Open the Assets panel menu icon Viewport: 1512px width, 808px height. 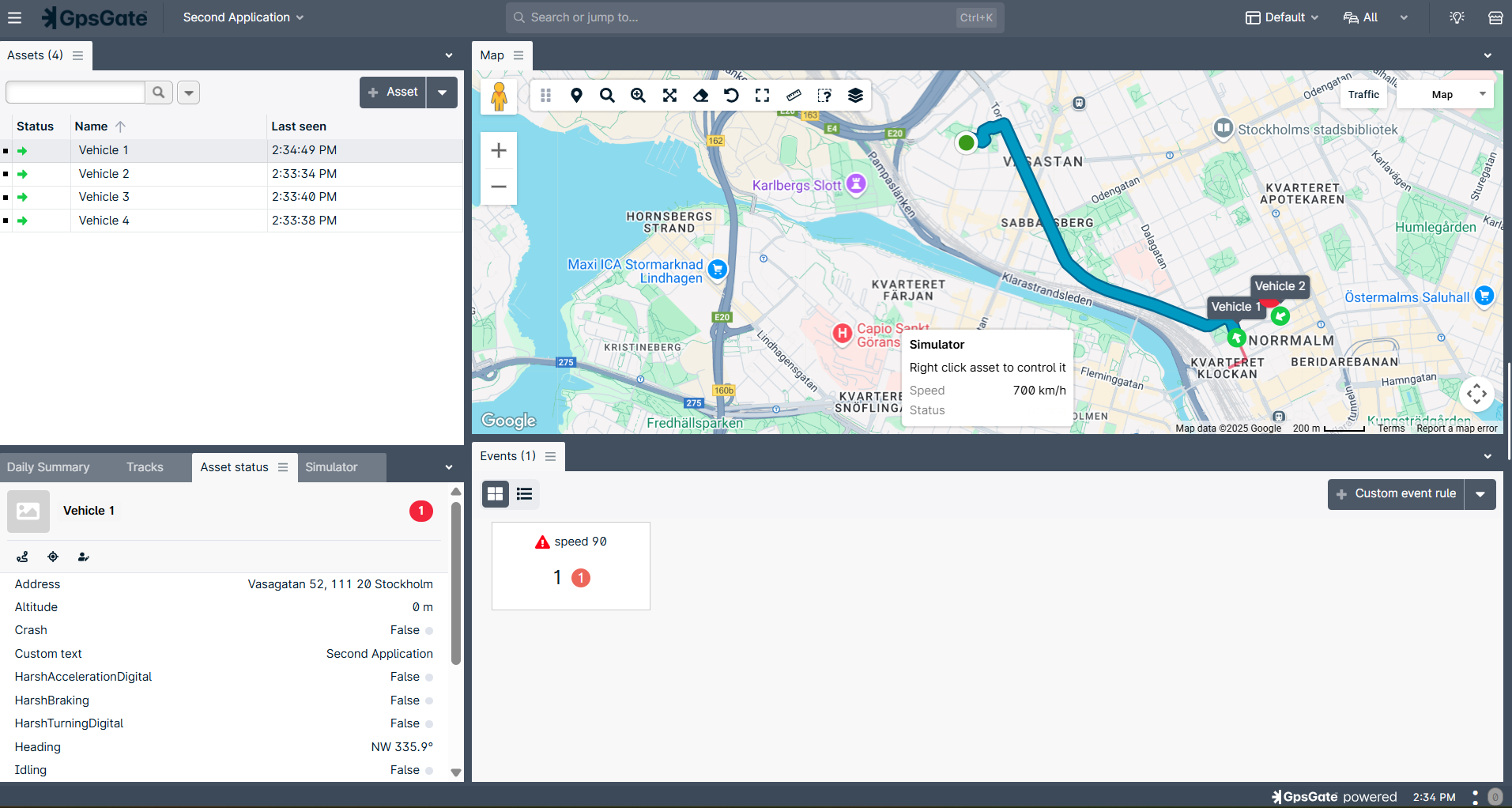coord(77,55)
